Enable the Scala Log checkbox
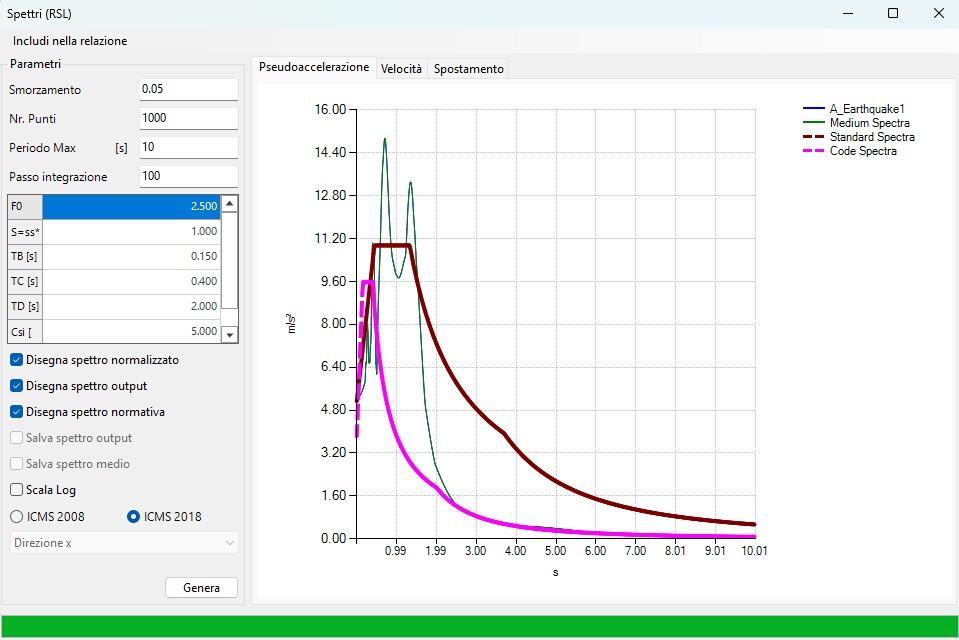 [17, 489]
